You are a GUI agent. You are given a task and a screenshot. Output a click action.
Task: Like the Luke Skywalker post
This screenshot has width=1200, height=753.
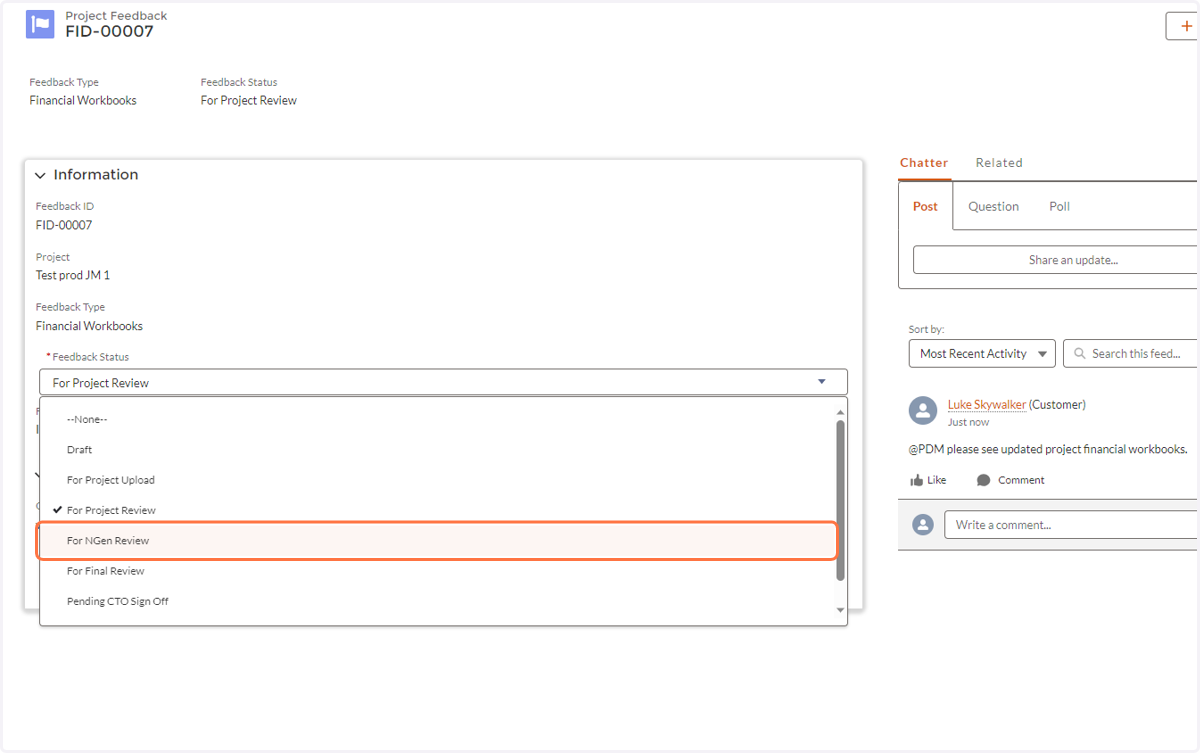928,480
